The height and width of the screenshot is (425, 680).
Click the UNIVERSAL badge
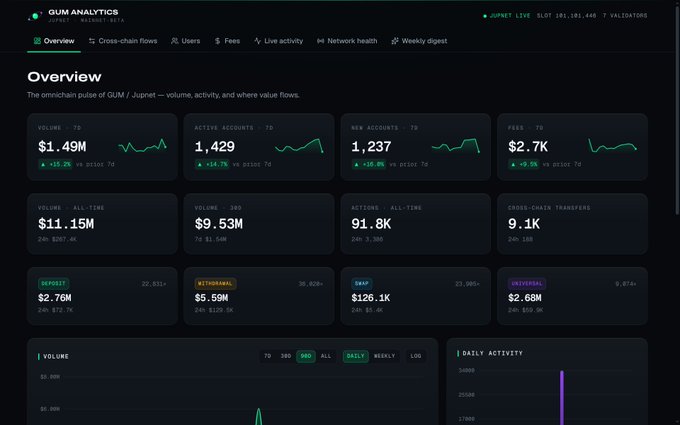pyautogui.click(x=527, y=284)
